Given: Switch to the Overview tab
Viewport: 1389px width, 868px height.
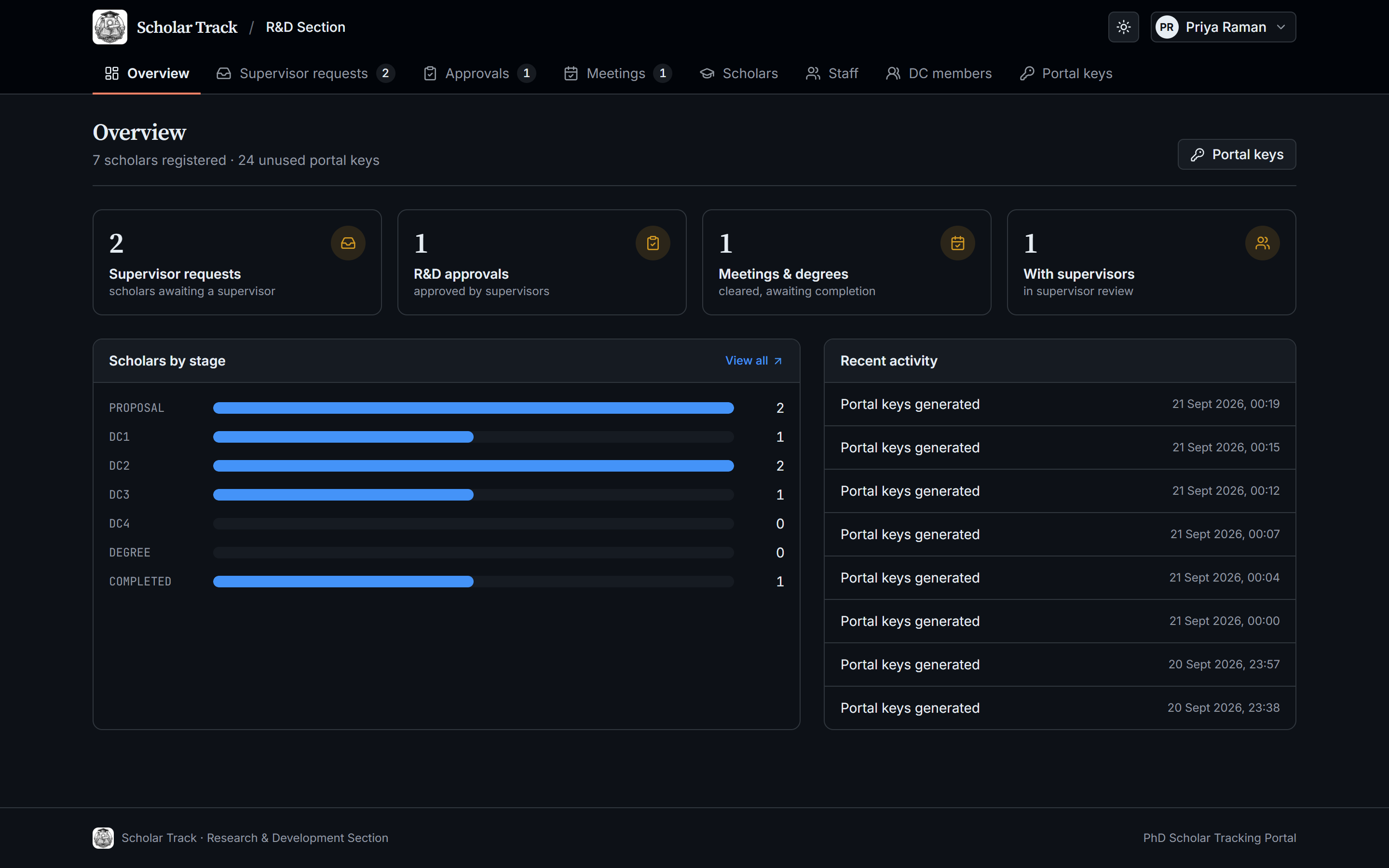Looking at the screenshot, I should point(146,73).
